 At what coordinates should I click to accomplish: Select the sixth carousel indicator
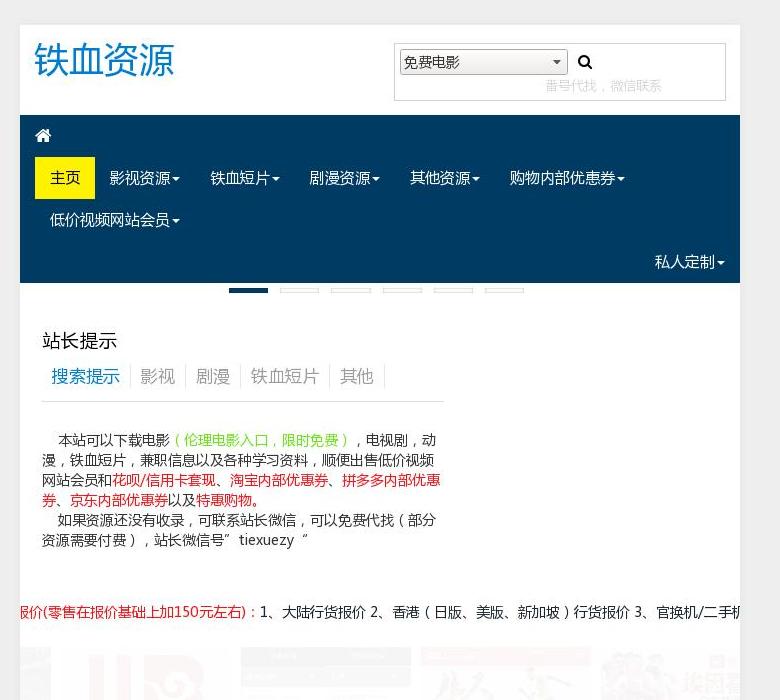pyautogui.click(x=504, y=291)
